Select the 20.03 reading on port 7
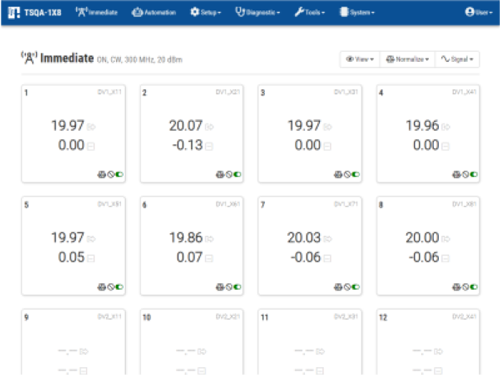 point(304,238)
